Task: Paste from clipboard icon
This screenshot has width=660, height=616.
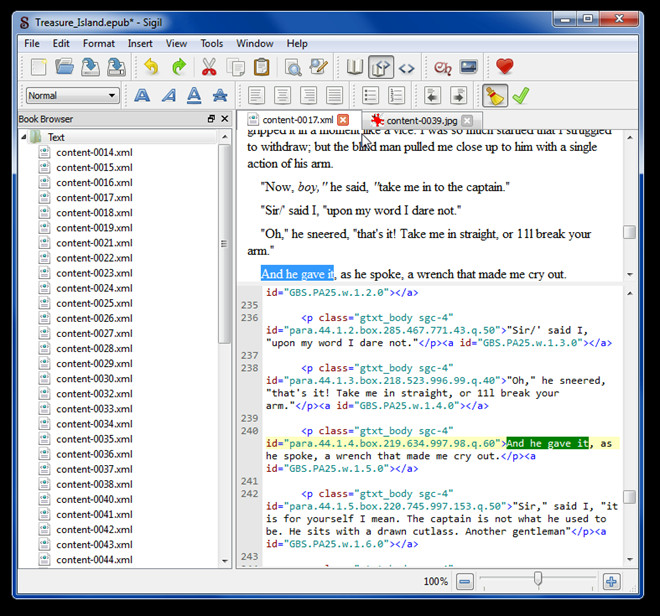Action: (261, 67)
